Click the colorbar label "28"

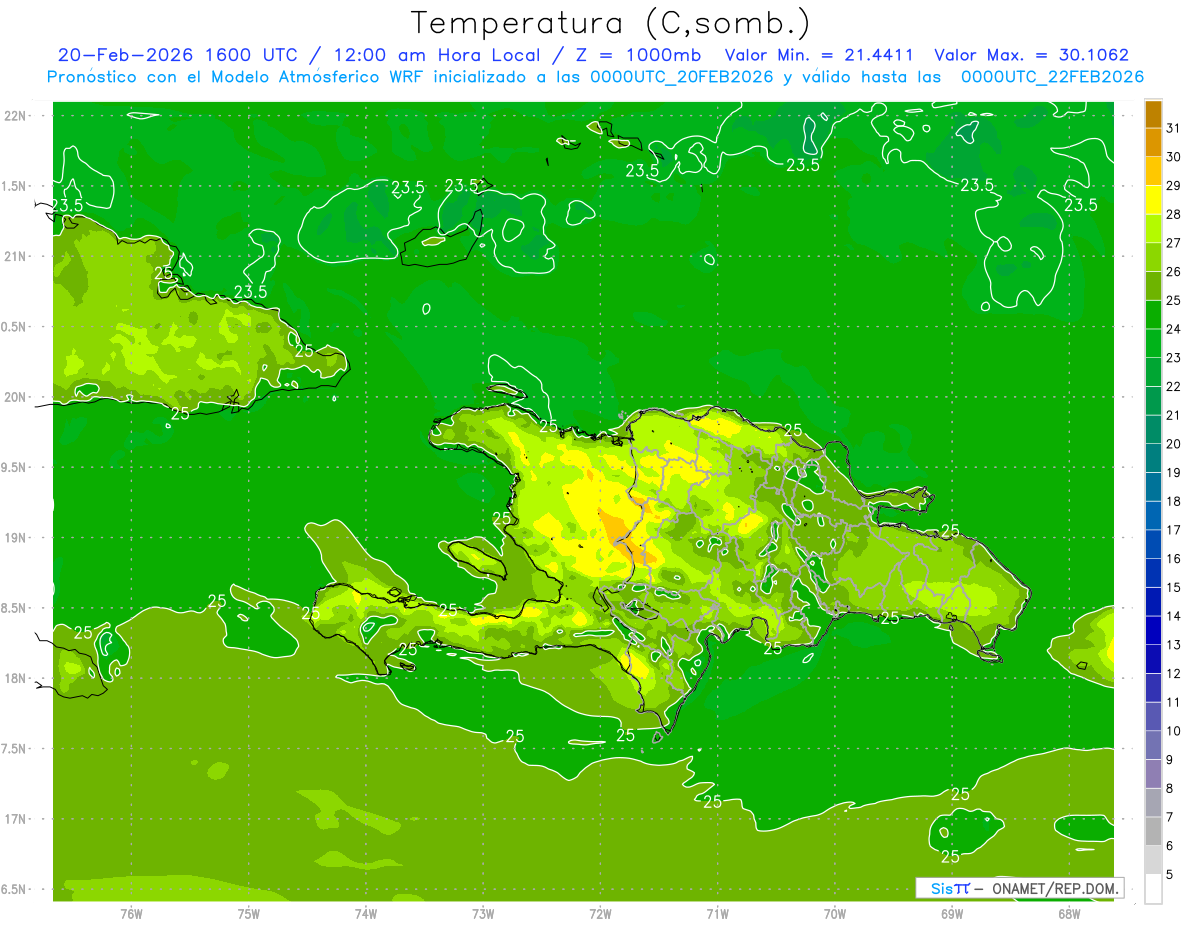[1174, 214]
